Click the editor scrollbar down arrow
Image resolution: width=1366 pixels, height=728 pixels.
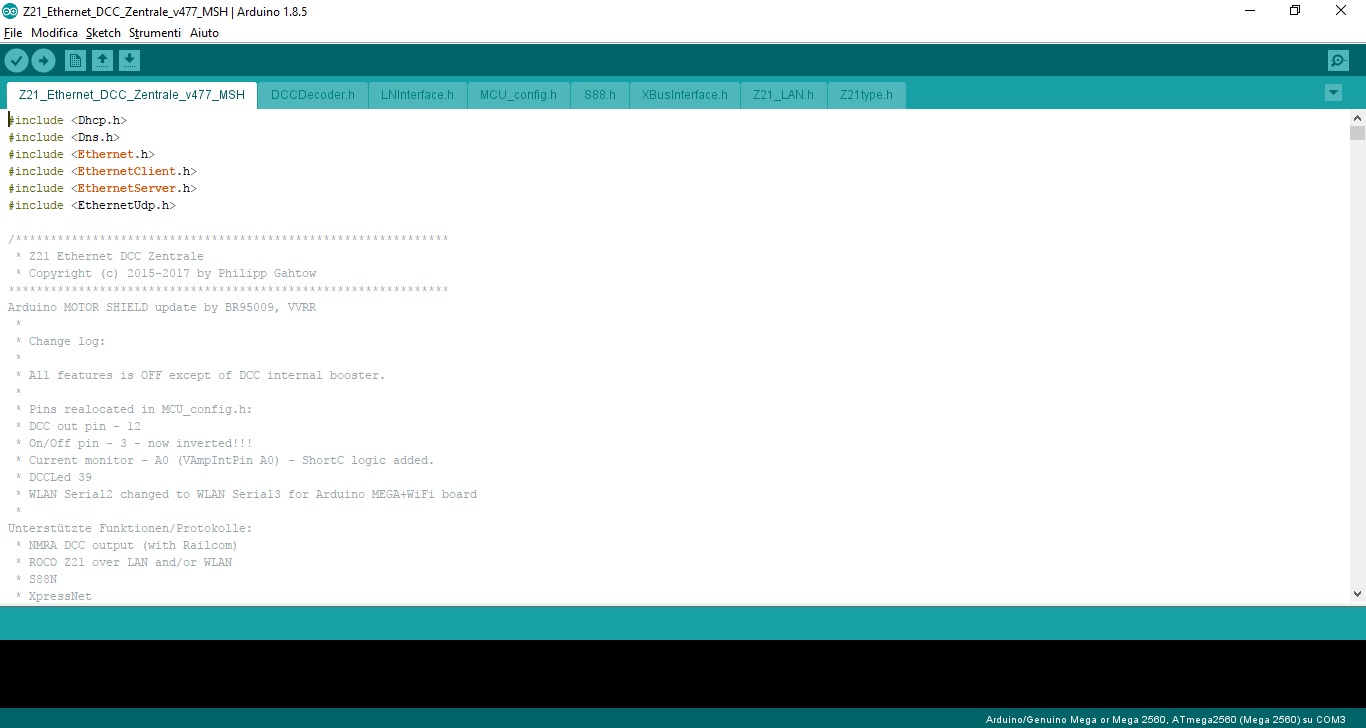point(1357,594)
